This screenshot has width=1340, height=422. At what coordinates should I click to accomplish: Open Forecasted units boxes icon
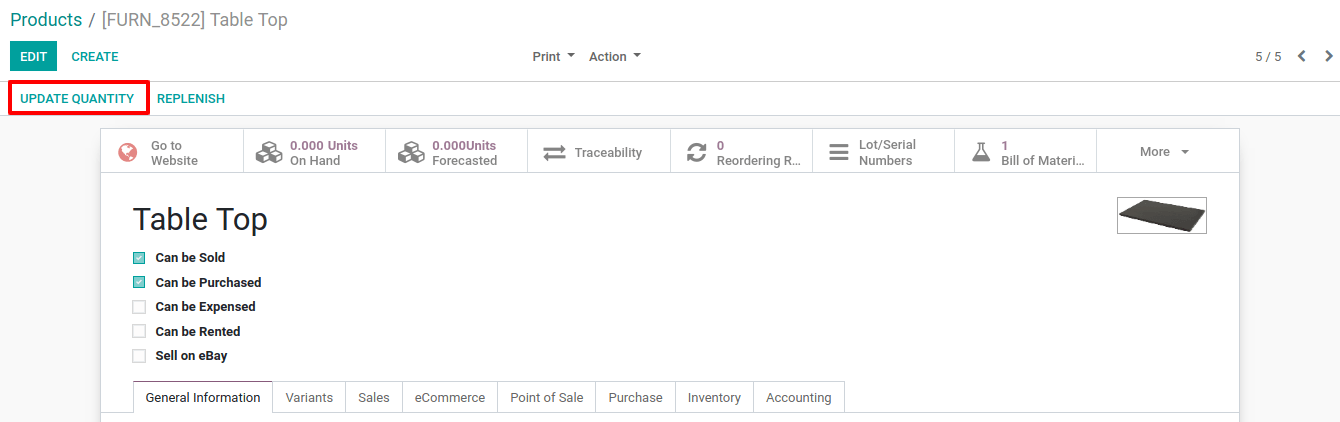pos(411,153)
